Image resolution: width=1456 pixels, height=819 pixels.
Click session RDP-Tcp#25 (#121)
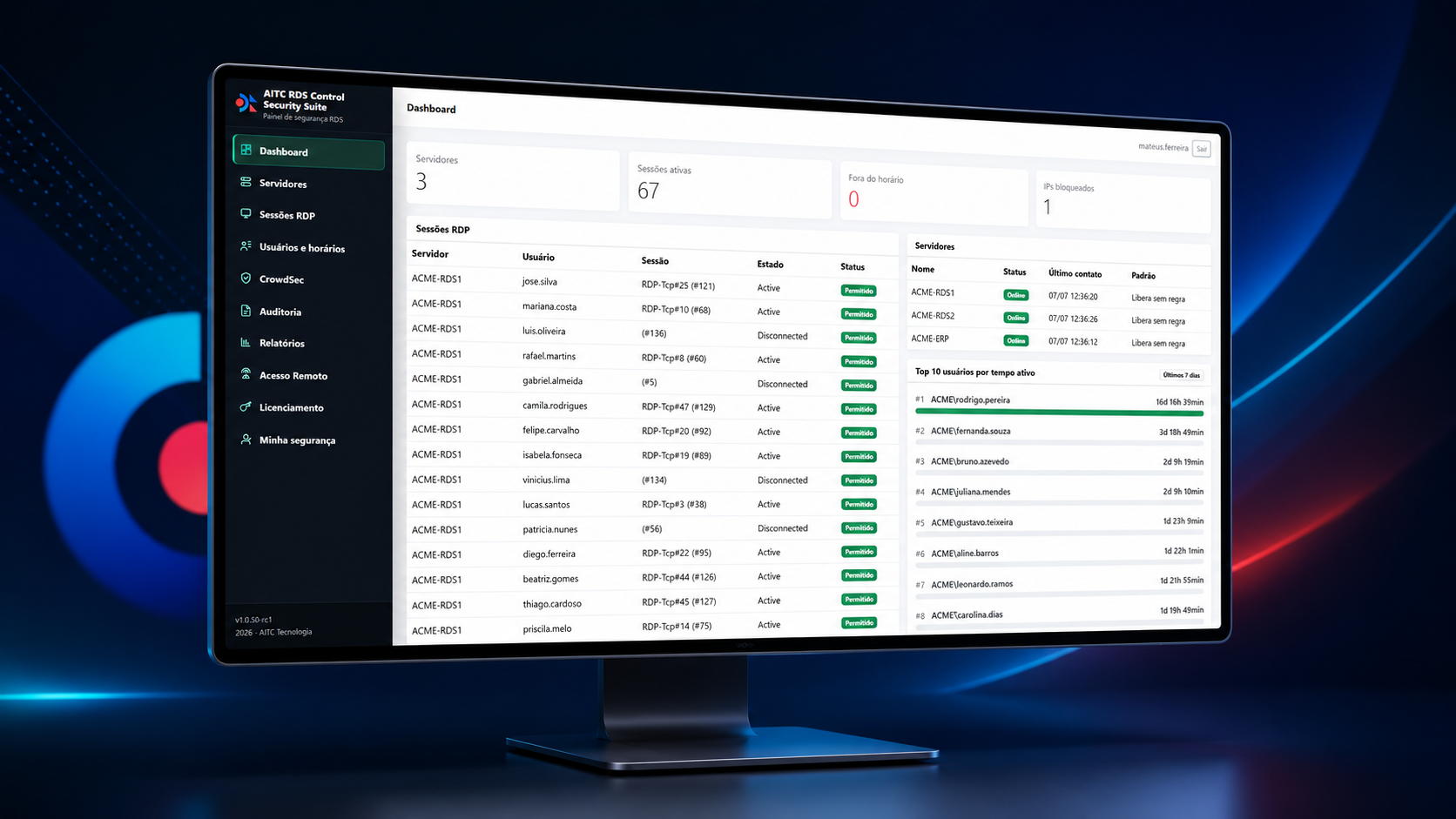tap(678, 285)
